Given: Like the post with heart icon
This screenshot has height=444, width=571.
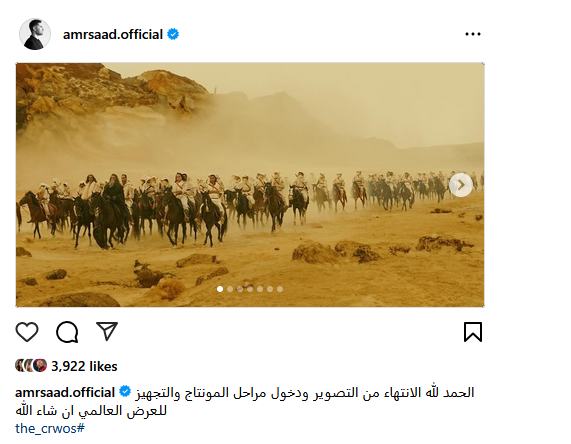Looking at the screenshot, I should point(27,332).
